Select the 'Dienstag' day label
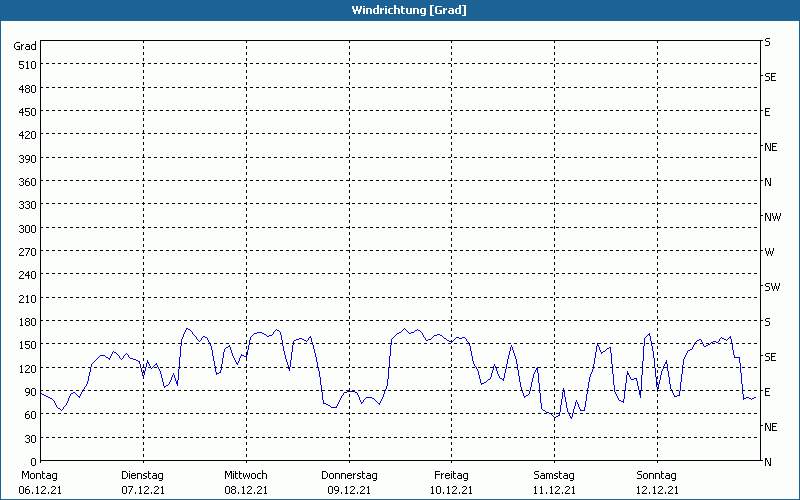This screenshot has height=500, width=800. (x=142, y=476)
